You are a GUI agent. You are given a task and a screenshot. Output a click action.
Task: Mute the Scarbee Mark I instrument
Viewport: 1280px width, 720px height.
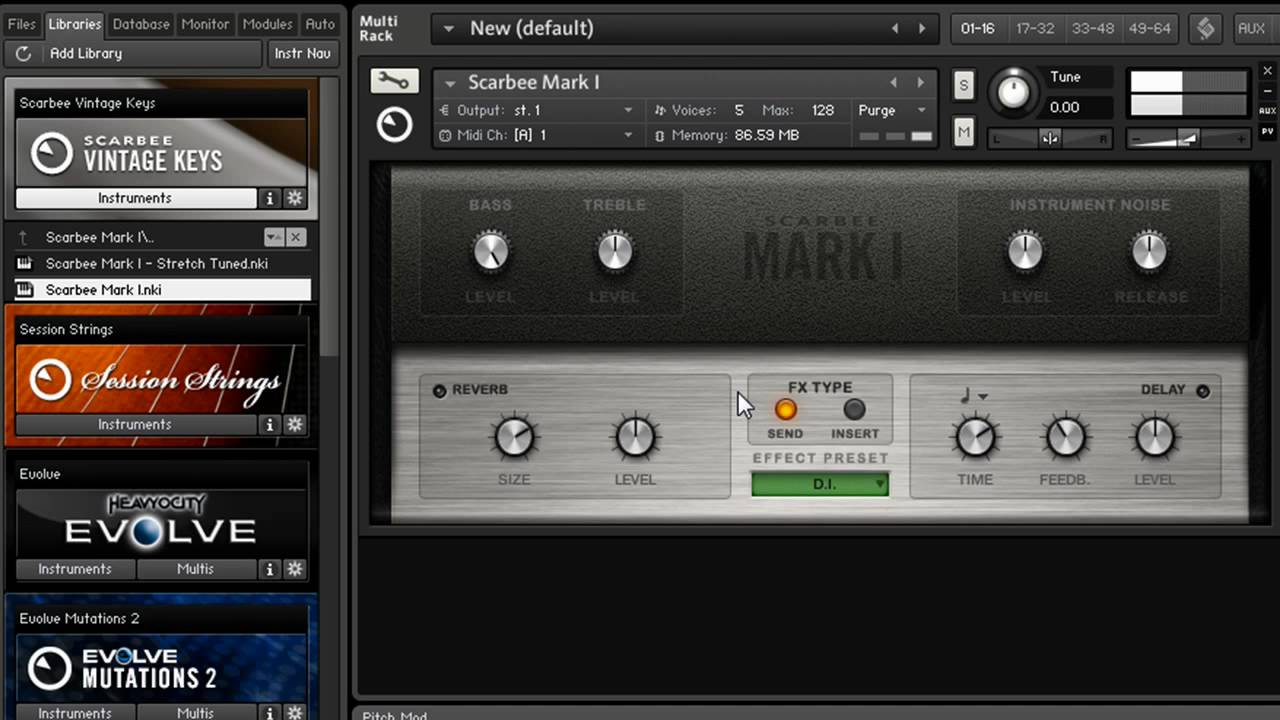click(x=963, y=130)
